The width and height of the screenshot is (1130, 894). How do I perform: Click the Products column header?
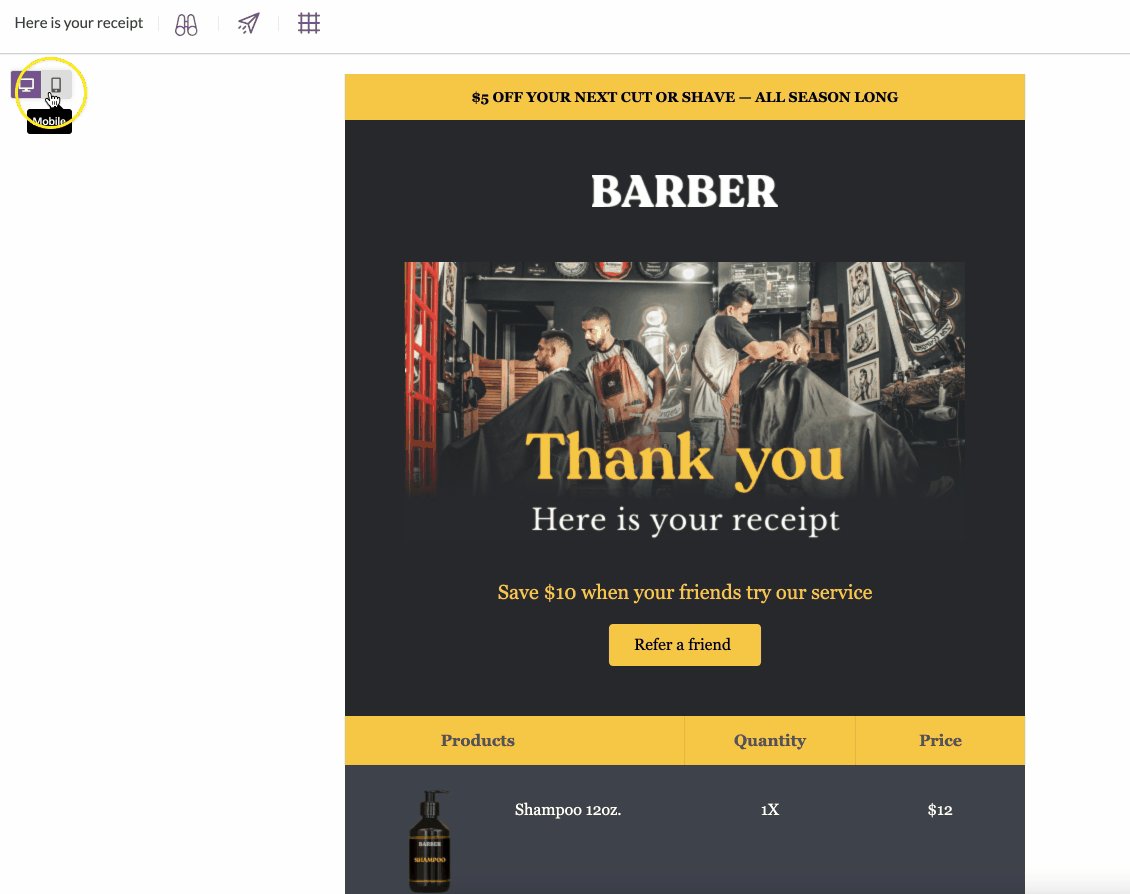point(478,741)
